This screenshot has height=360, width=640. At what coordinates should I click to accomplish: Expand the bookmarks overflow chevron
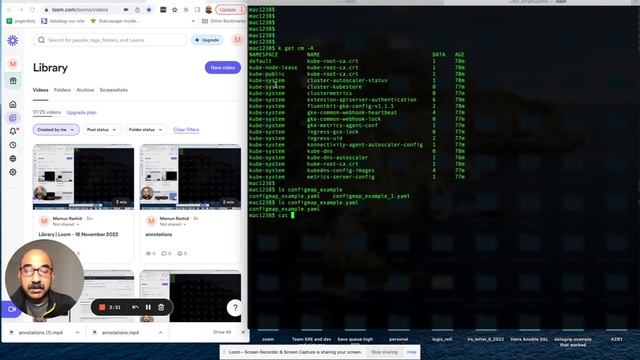click(x=193, y=21)
